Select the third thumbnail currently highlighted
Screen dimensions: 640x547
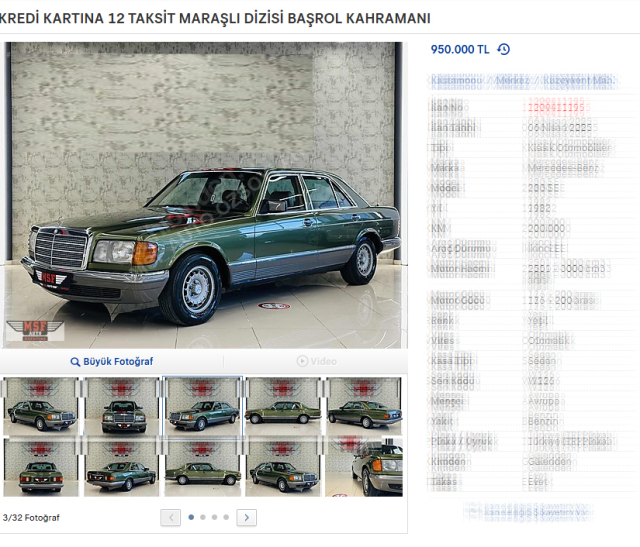click(x=202, y=406)
